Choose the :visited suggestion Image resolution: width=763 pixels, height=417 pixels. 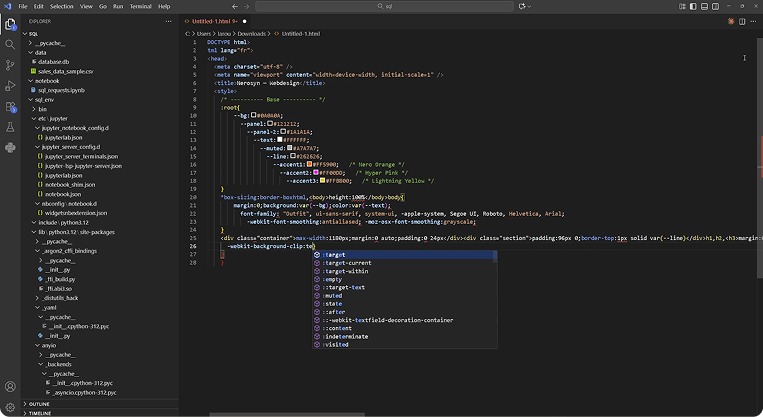[404, 344]
